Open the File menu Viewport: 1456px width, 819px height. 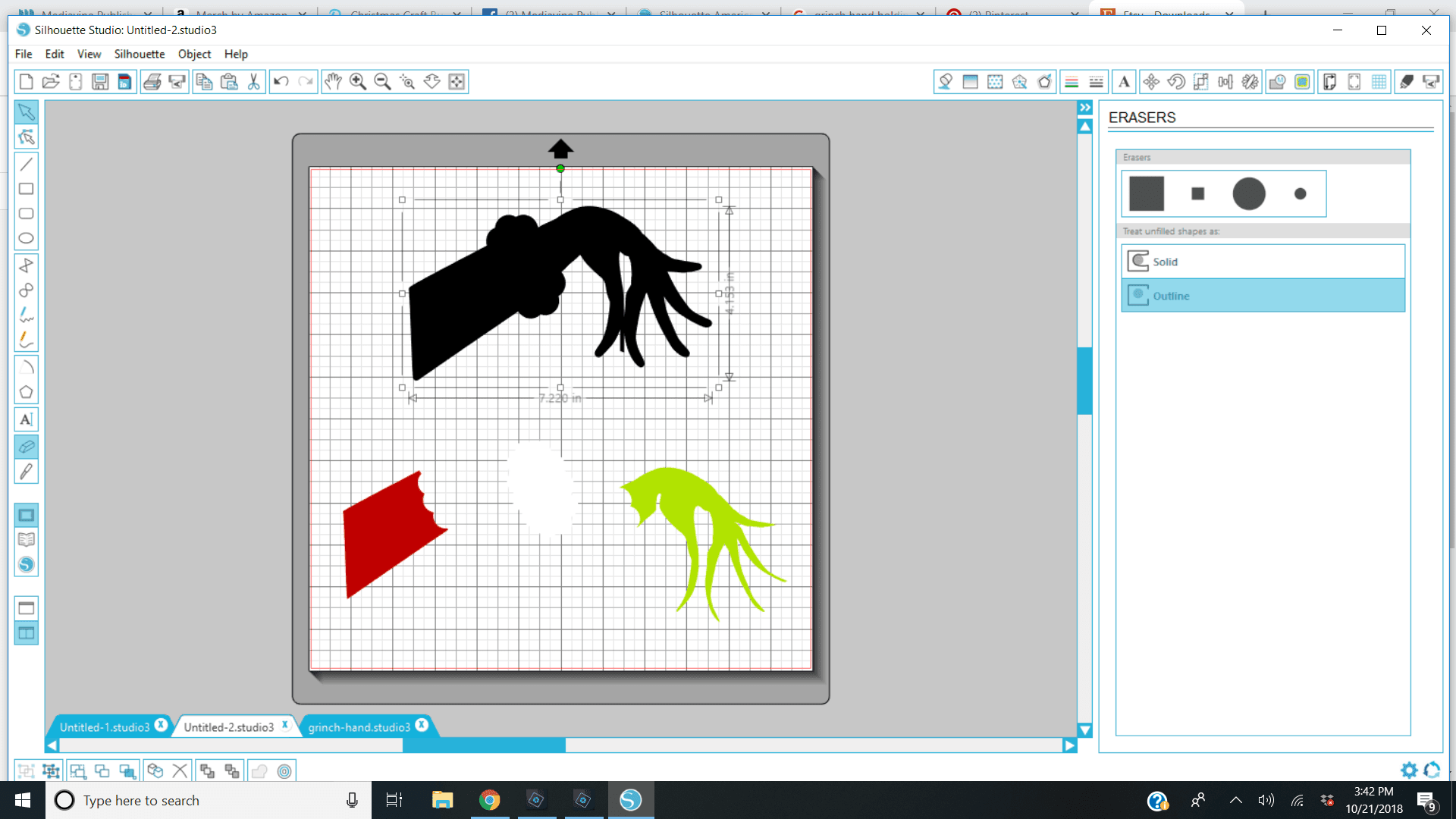click(24, 54)
